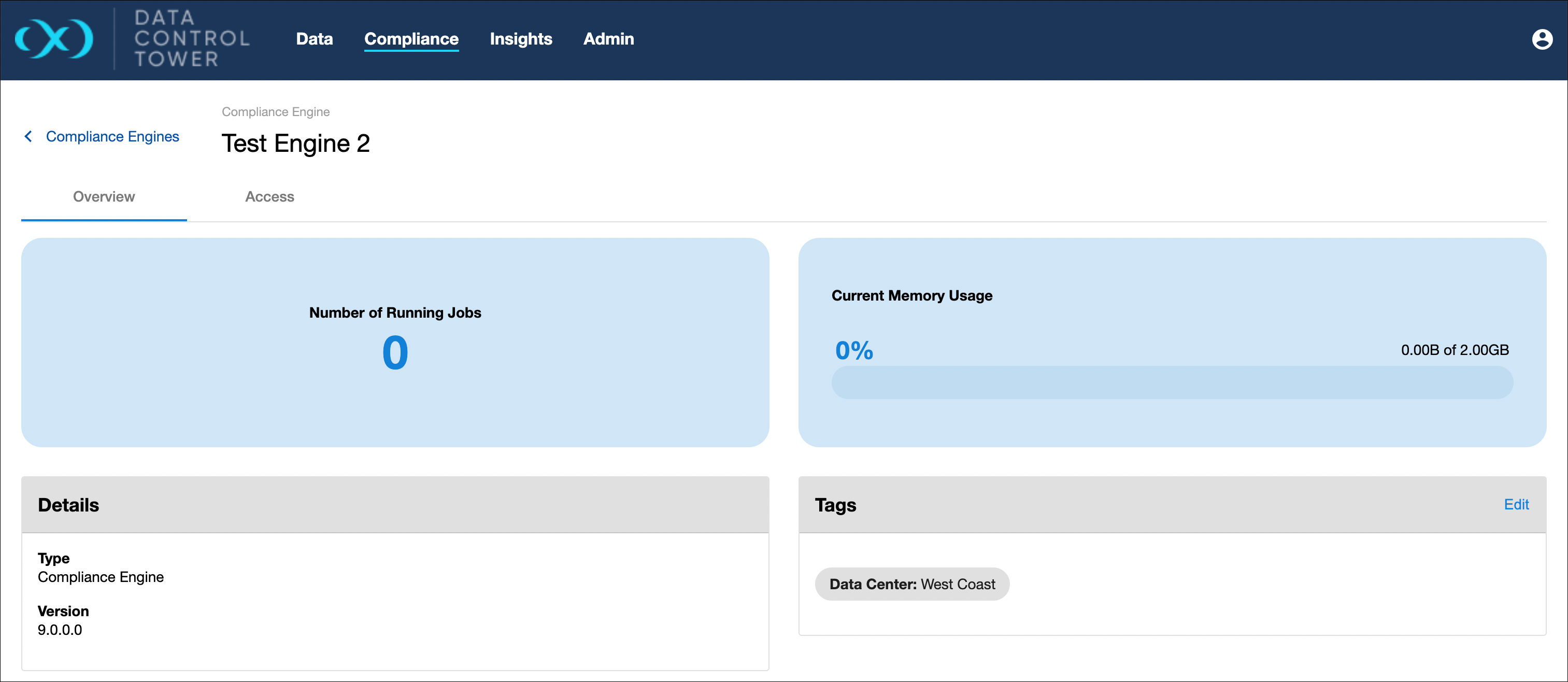Click the Tags panel header
Screen dimensions: 1568x682
tap(1172, 505)
